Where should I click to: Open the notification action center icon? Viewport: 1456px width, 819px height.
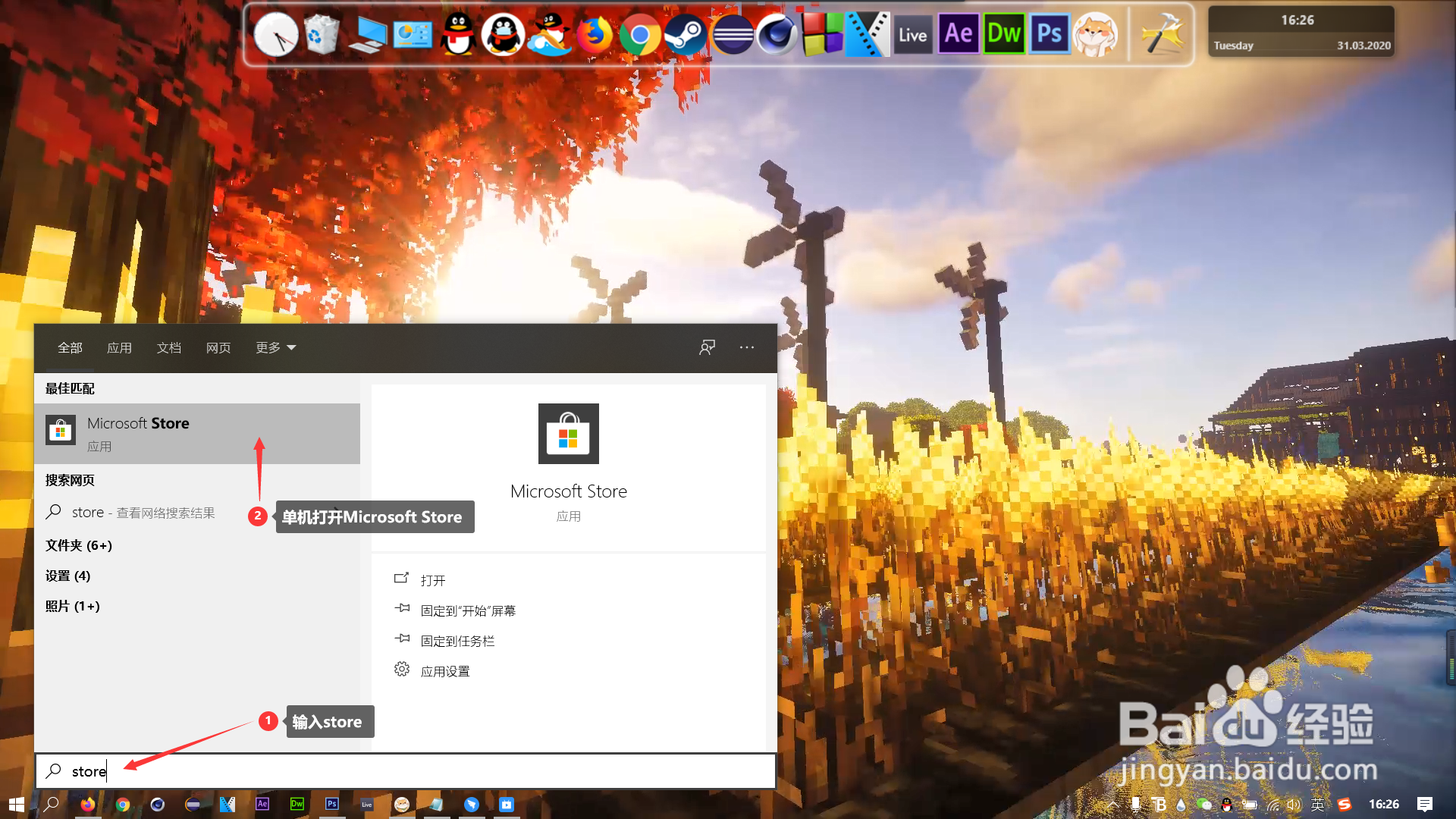[1425, 805]
